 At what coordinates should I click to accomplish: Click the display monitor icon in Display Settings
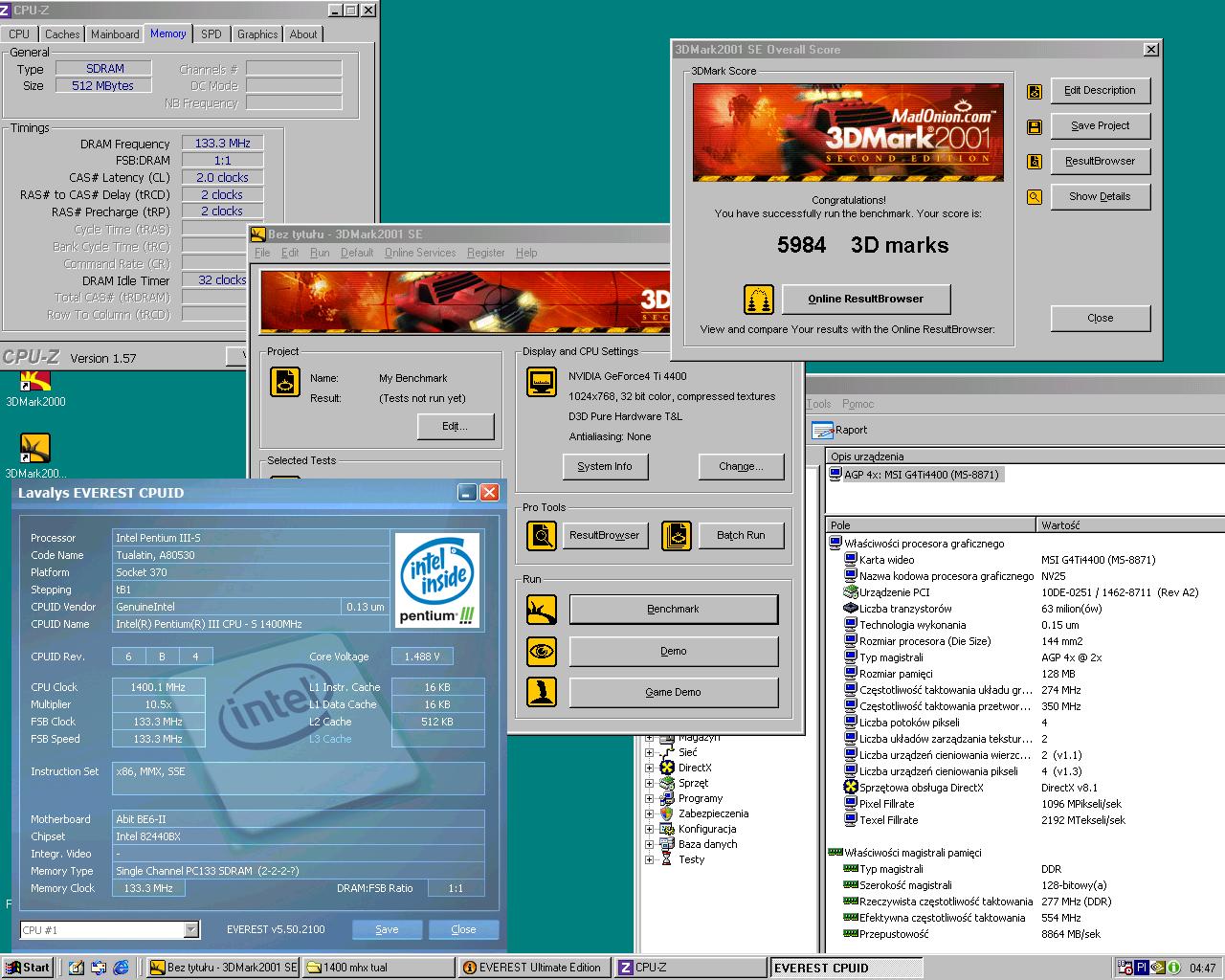click(542, 382)
